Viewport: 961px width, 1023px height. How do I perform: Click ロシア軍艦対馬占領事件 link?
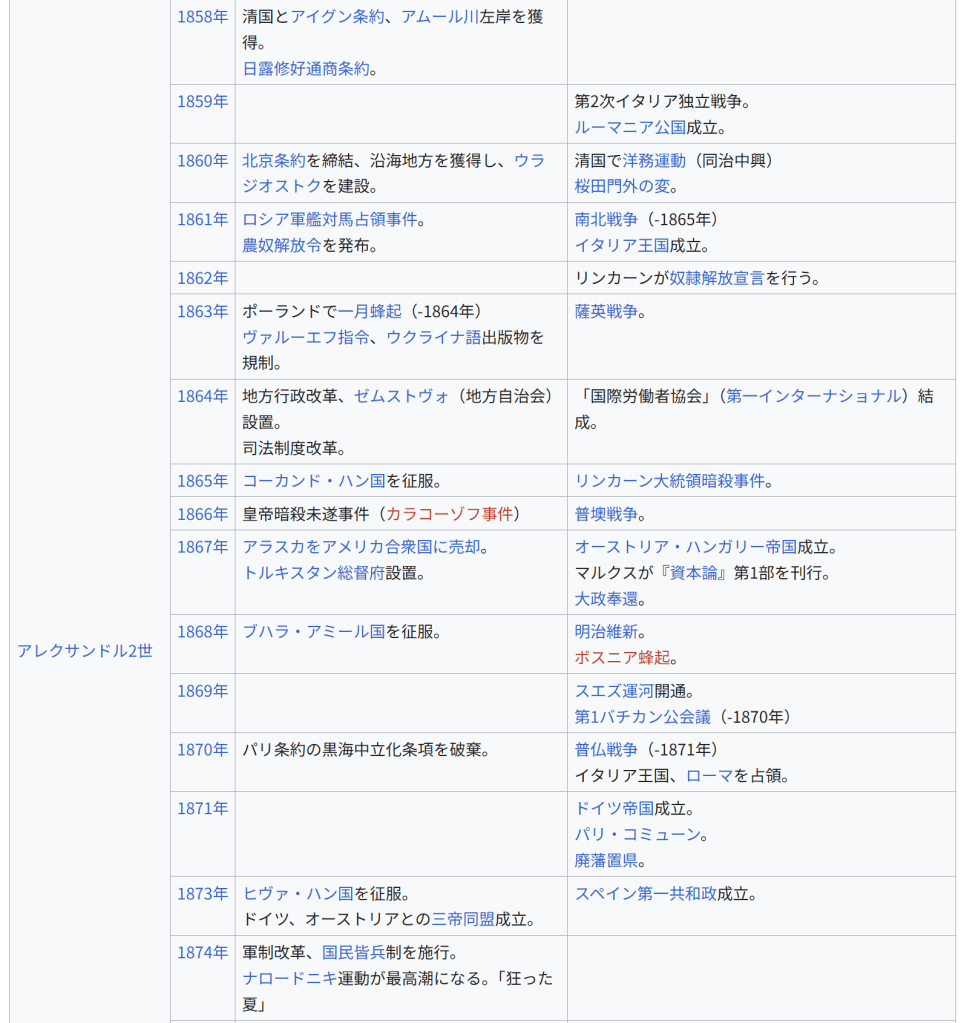pos(329,219)
